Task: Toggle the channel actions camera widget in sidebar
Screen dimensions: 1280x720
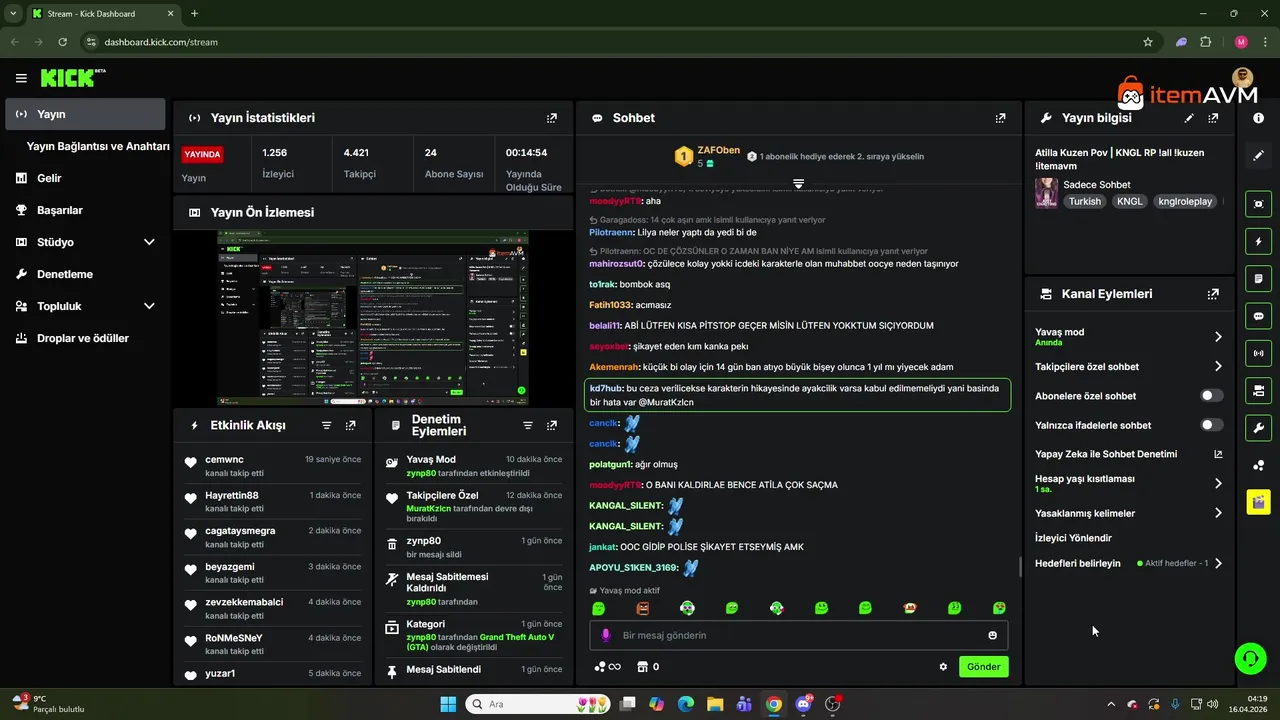Action: coord(1258,390)
